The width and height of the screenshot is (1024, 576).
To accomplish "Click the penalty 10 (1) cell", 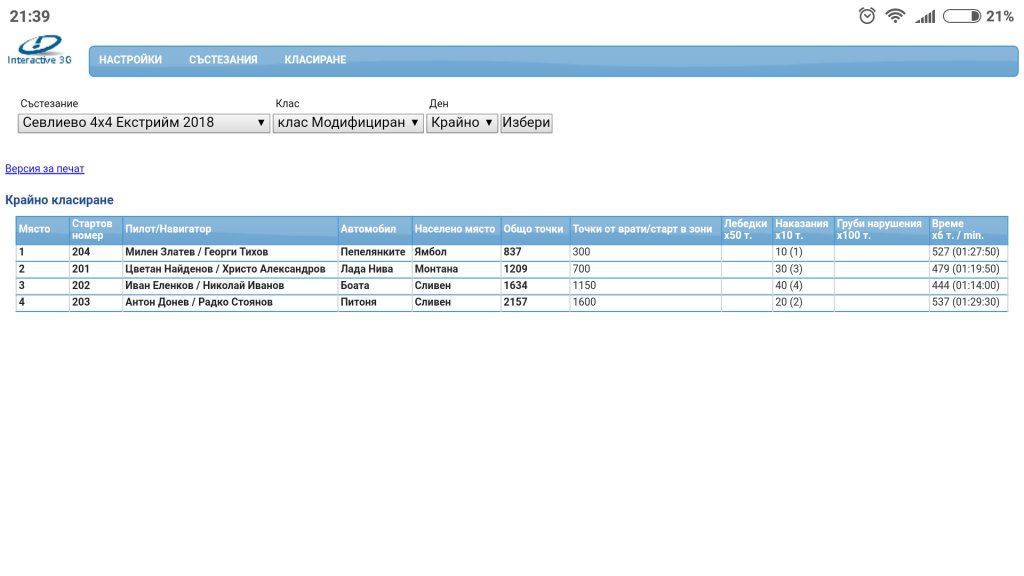I will 803,252.
